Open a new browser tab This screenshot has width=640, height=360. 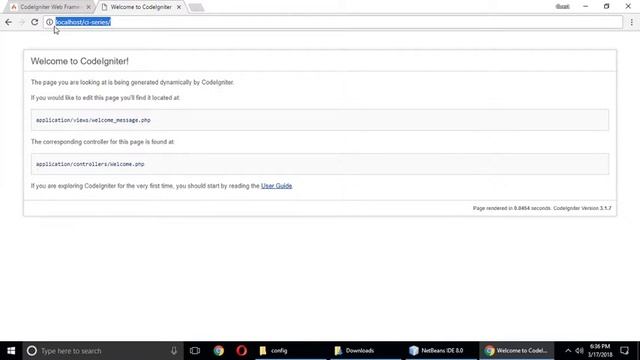(196, 7)
